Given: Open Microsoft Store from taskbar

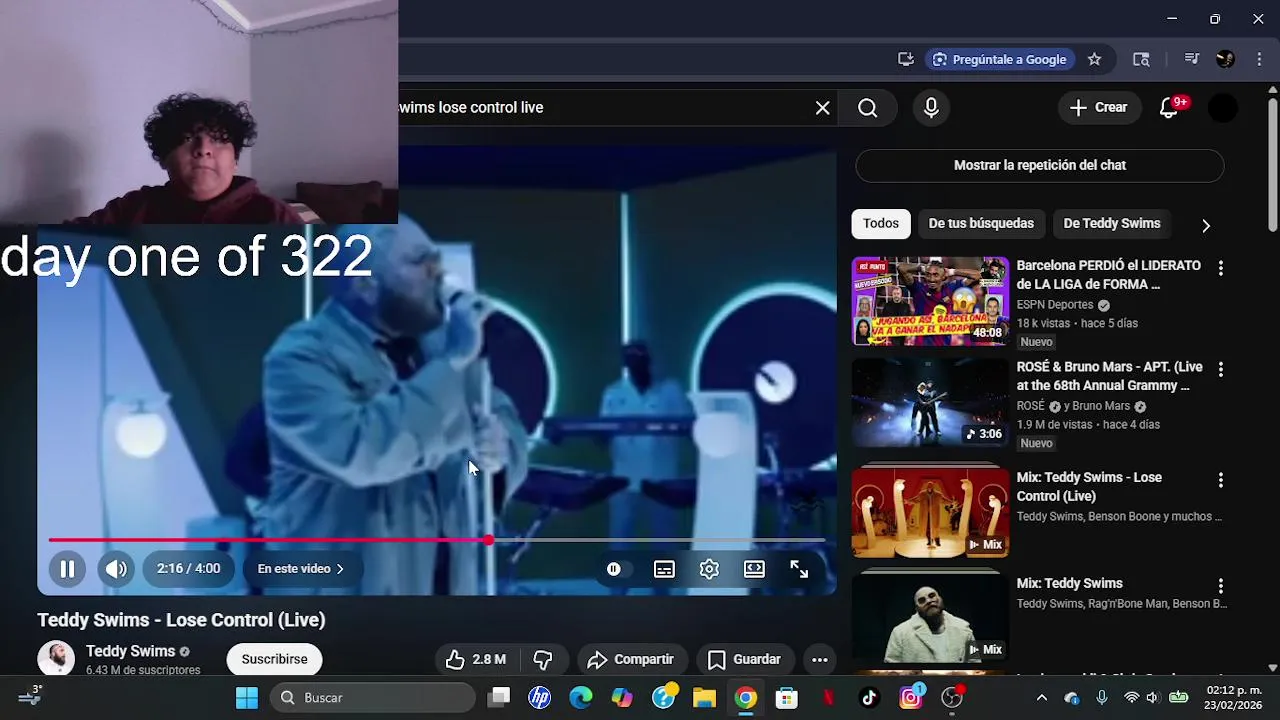Looking at the screenshot, I should point(787,698).
